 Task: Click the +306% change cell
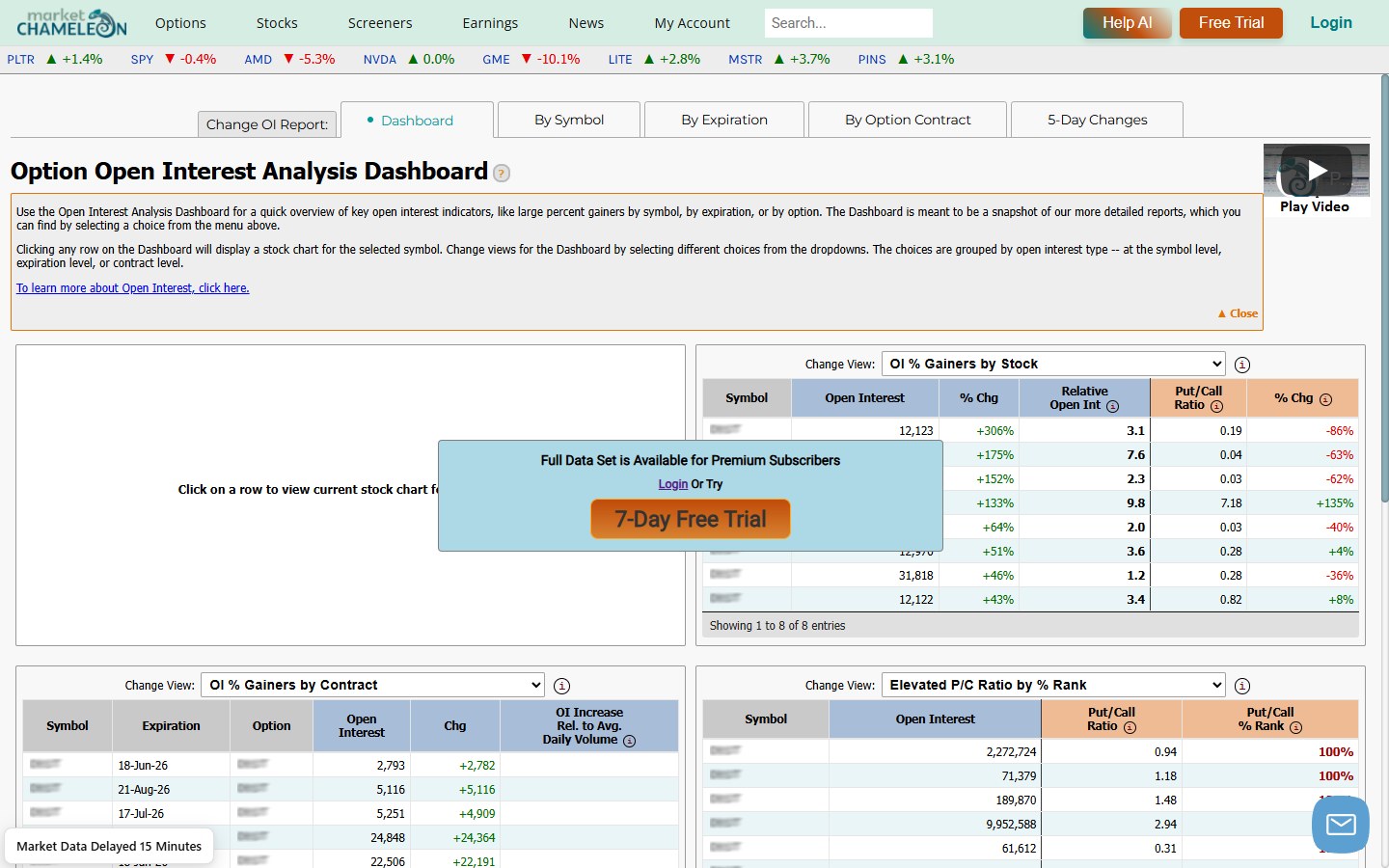979,430
